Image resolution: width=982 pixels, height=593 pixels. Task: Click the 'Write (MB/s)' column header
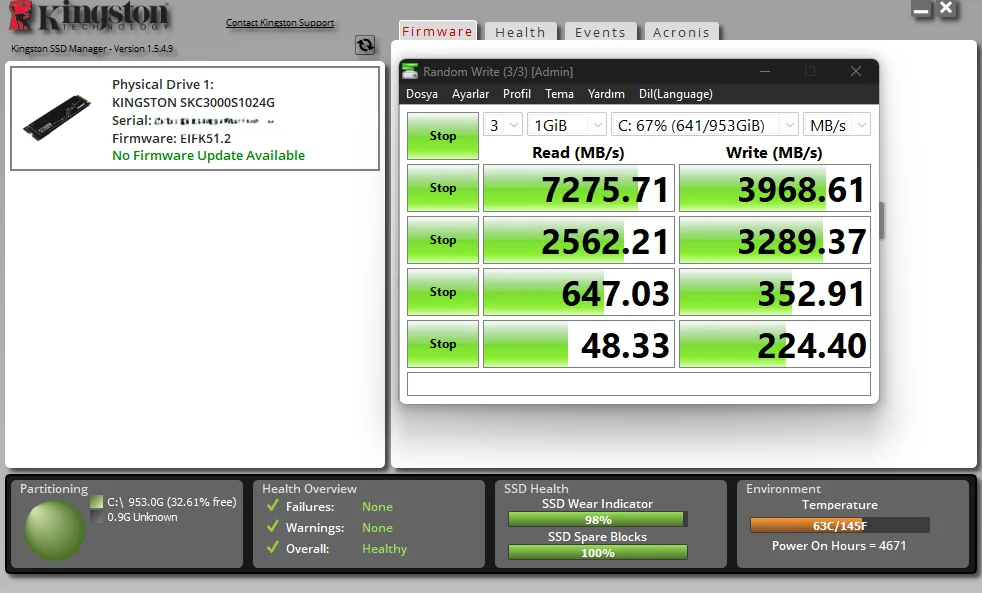(x=774, y=152)
